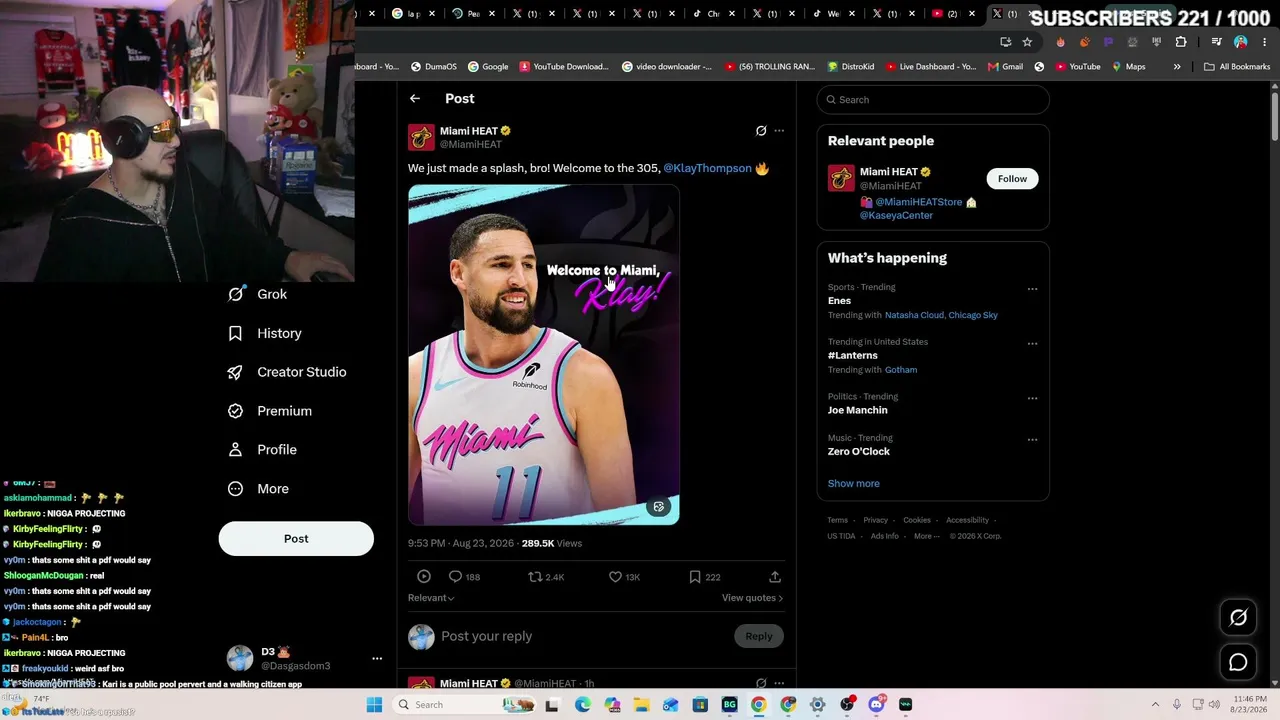Open History in the sidebar
This screenshot has width=1280, height=720.
[x=264, y=333]
